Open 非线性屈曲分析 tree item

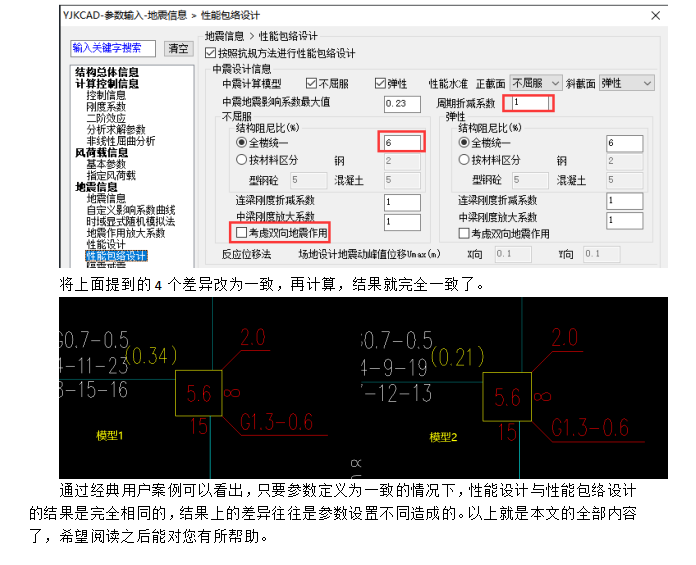click(121, 141)
